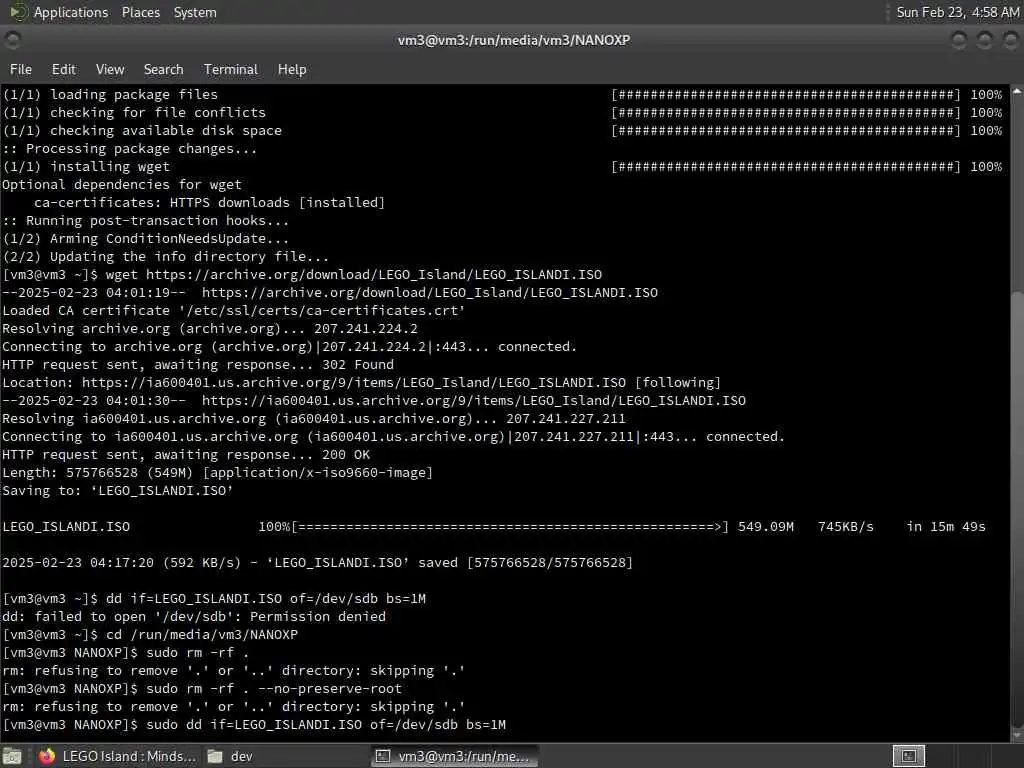Click the clock showing Sun Feb 23
1024x768 pixels.
957,12
